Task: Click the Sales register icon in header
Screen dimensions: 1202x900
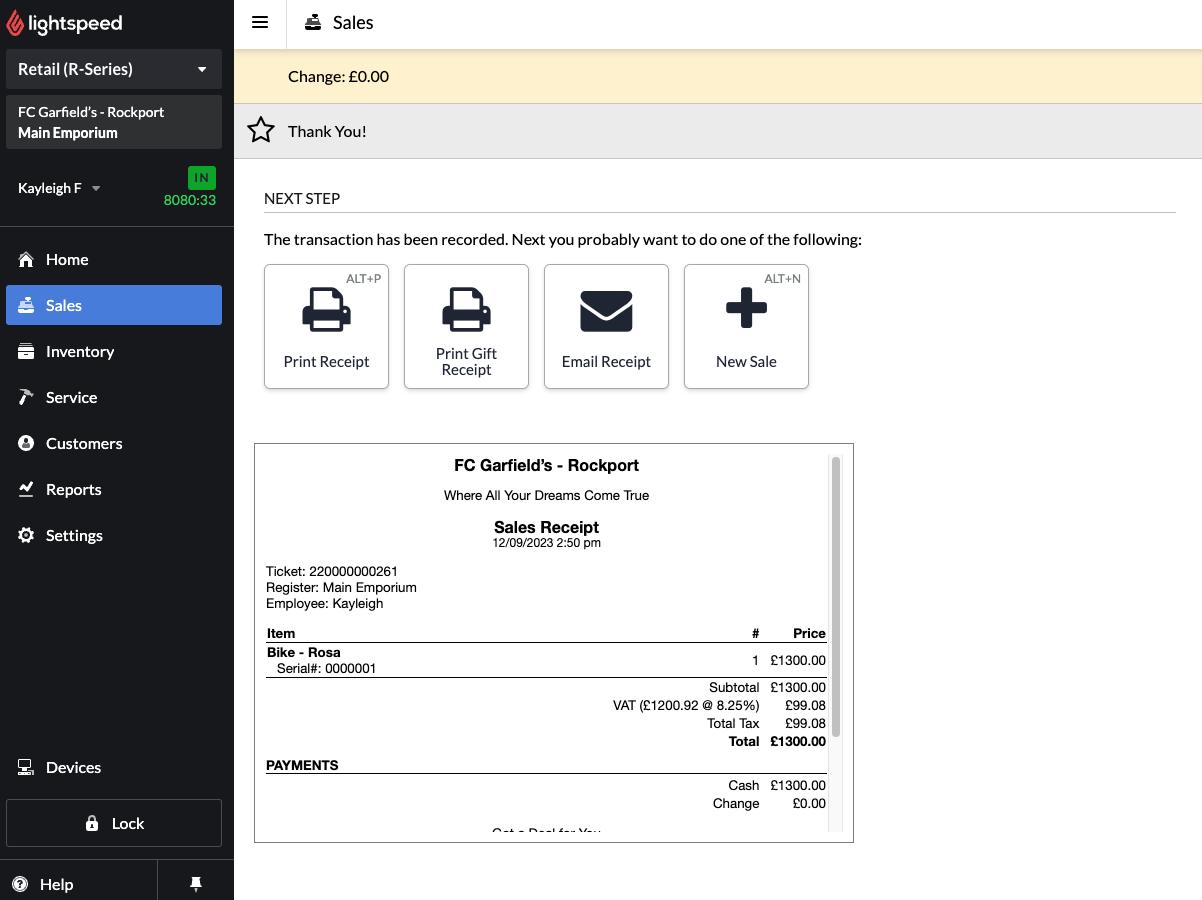Action: [313, 22]
